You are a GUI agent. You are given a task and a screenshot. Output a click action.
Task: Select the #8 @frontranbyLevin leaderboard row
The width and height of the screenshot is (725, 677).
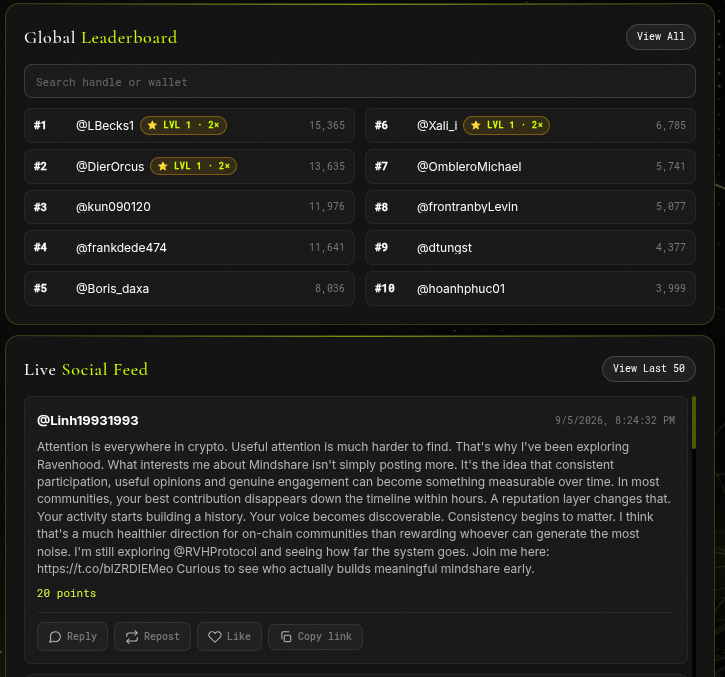[x=530, y=207]
